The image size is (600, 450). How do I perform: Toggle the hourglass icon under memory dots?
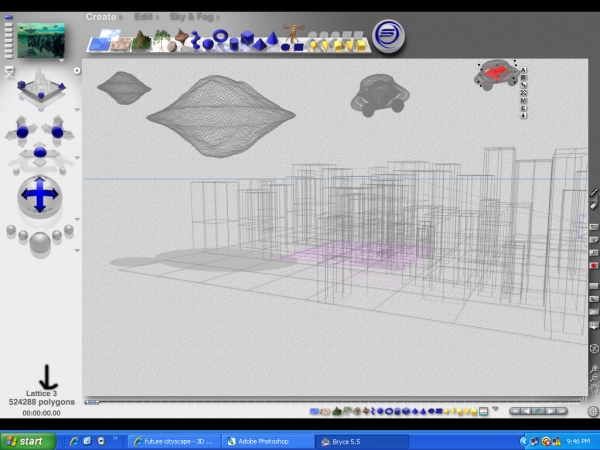tap(9, 72)
